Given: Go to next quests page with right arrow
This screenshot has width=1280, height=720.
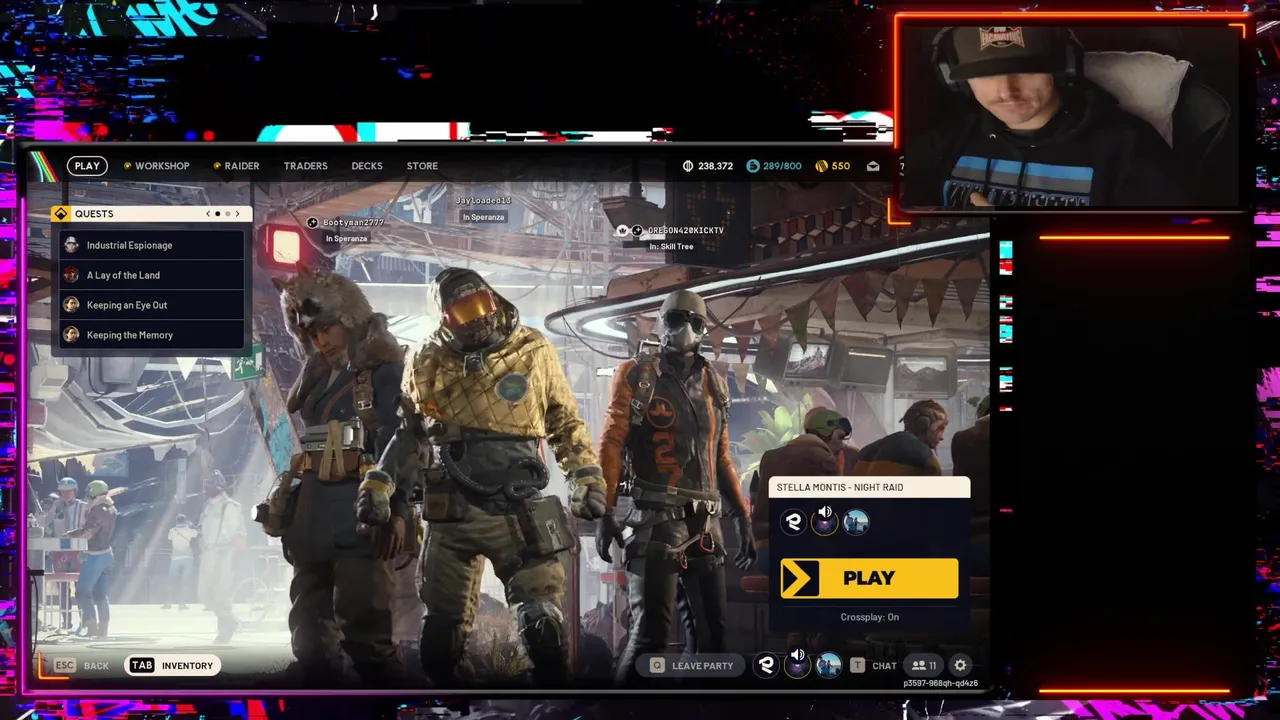Looking at the screenshot, I should point(237,214).
